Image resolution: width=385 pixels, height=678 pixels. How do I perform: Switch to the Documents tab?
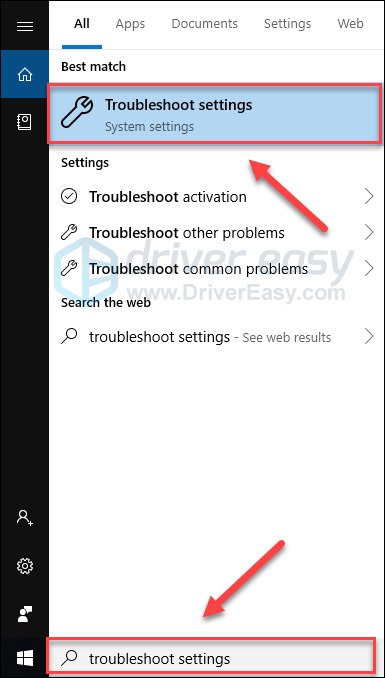(x=205, y=23)
